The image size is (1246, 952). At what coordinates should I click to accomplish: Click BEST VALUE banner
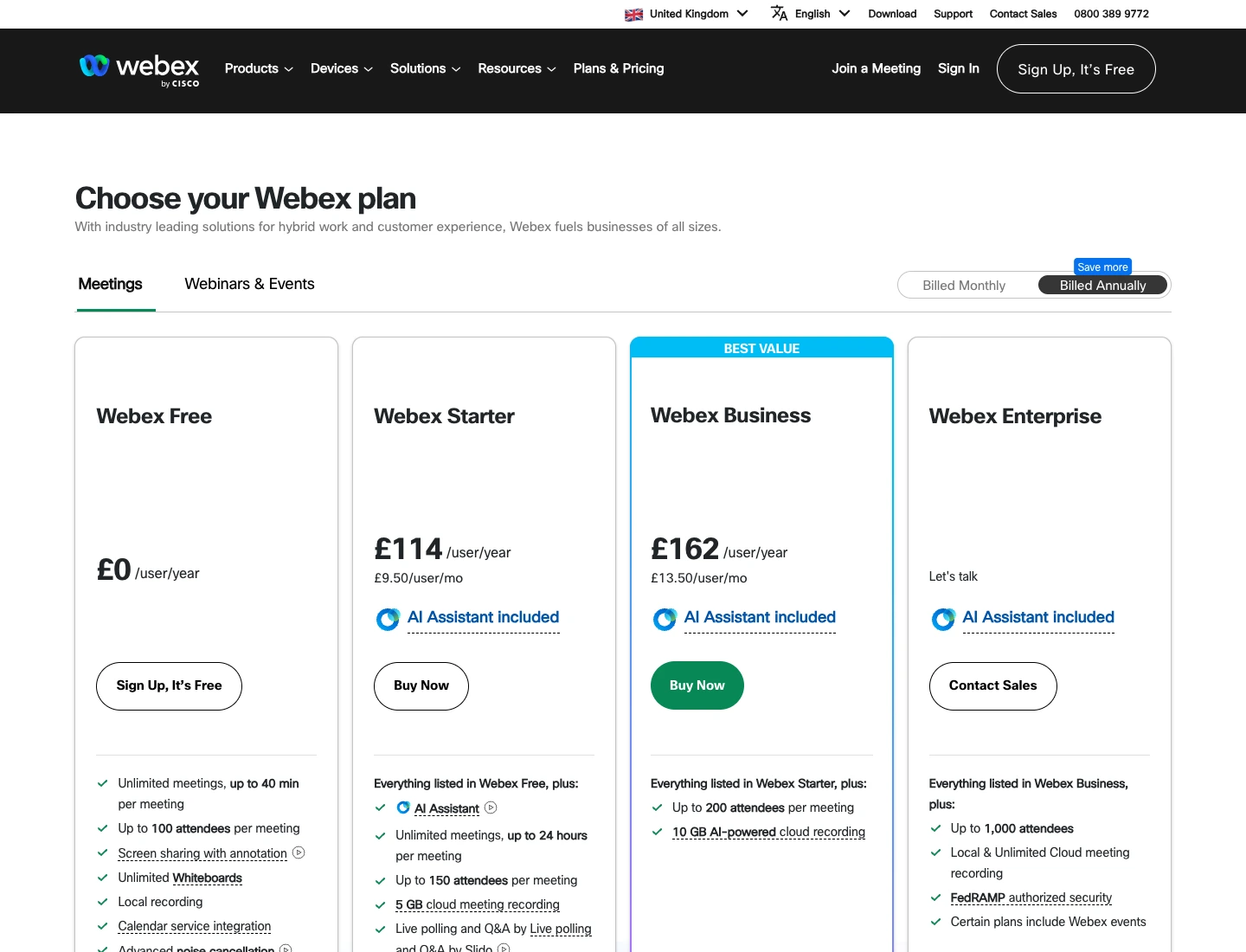click(761, 348)
